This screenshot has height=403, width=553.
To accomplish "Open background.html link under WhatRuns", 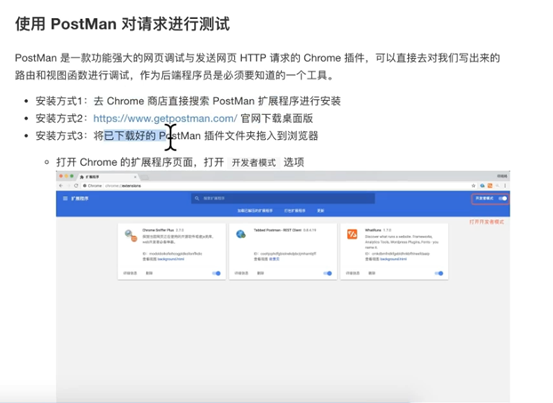I will (393, 259).
